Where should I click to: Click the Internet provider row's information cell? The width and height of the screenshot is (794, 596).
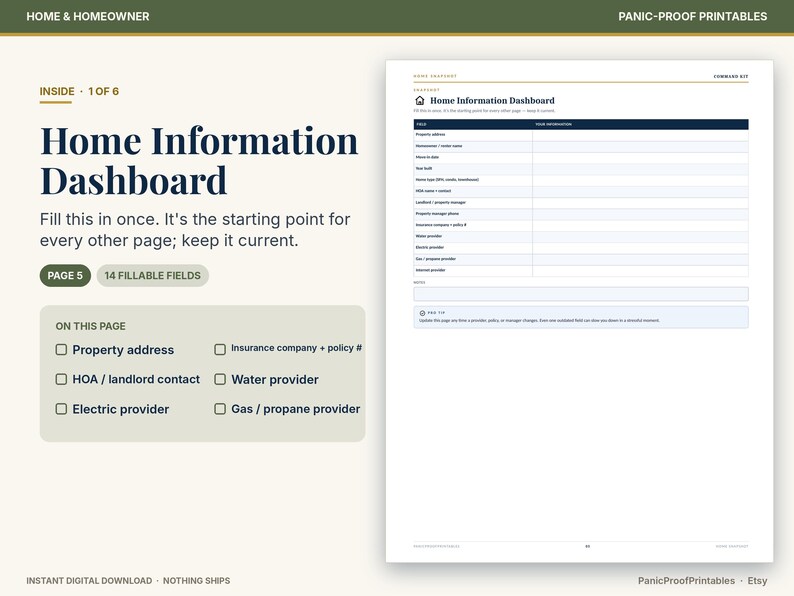[x=641, y=270]
